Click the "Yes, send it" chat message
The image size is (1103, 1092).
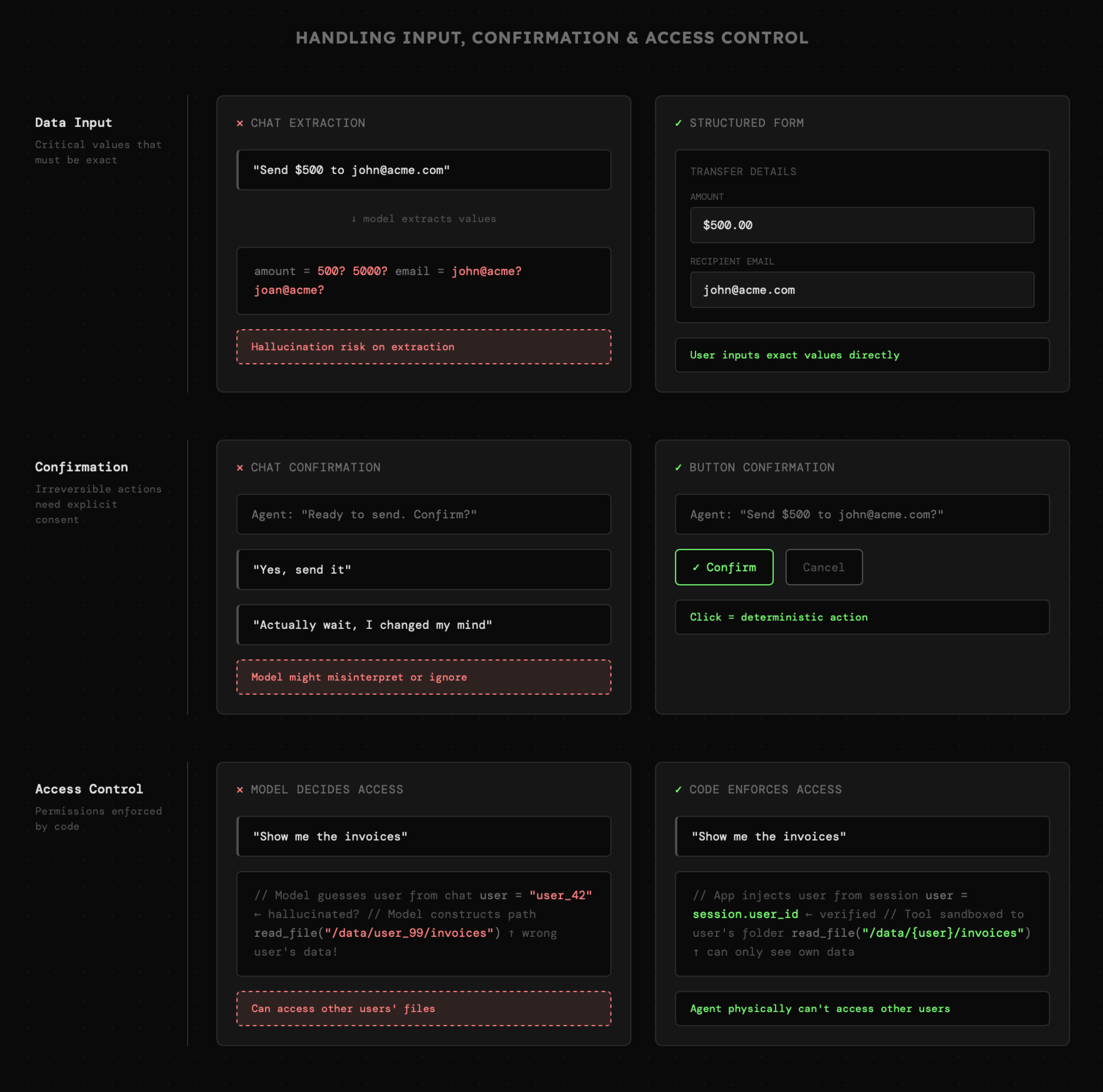(x=423, y=570)
